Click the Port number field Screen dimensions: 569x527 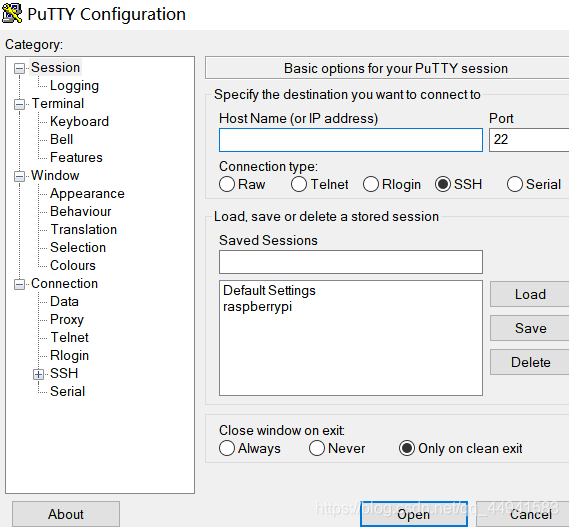tap(529, 140)
